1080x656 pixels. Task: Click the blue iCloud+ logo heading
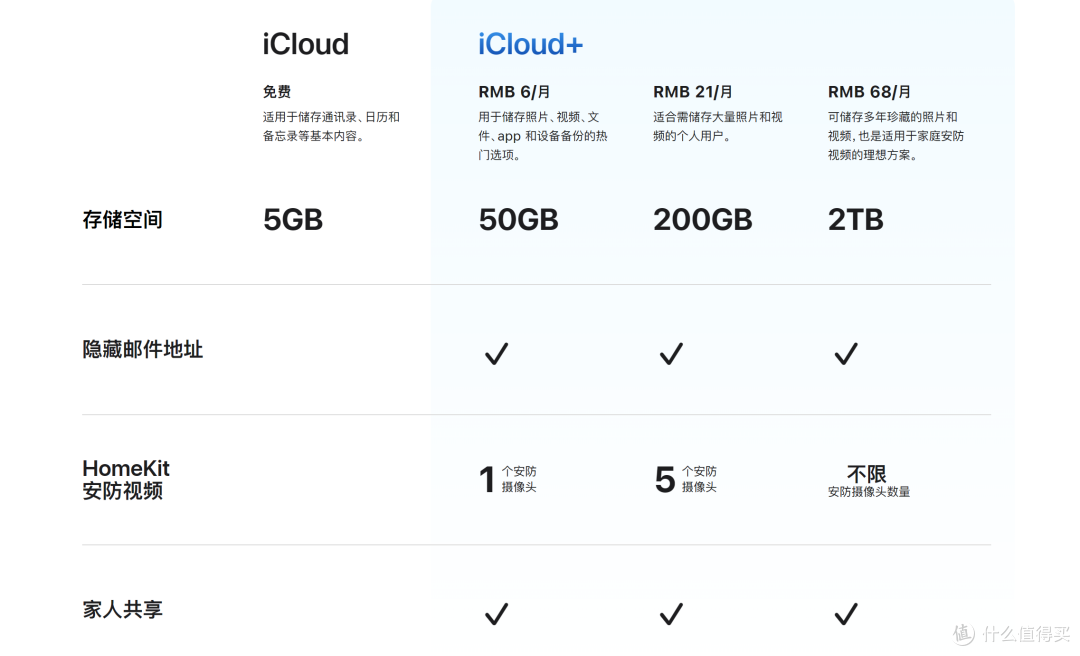(x=530, y=43)
